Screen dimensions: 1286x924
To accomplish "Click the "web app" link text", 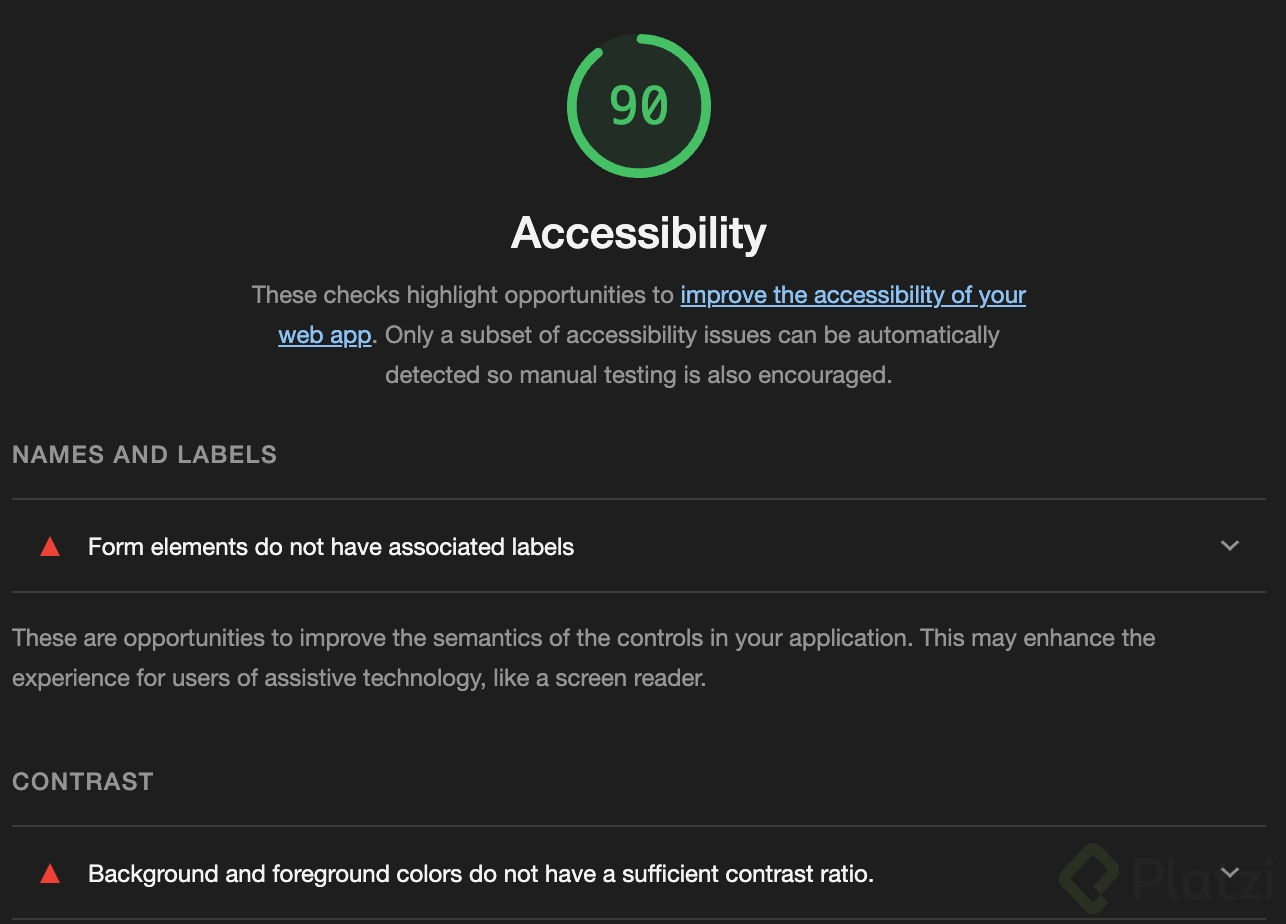I will click(324, 335).
